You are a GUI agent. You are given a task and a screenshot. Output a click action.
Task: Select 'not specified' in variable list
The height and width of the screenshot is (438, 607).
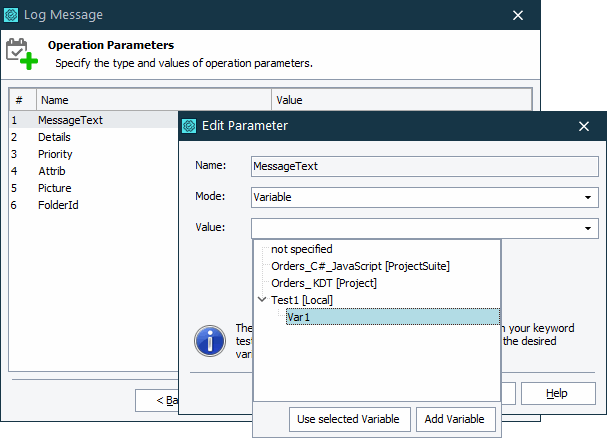tap(301, 249)
